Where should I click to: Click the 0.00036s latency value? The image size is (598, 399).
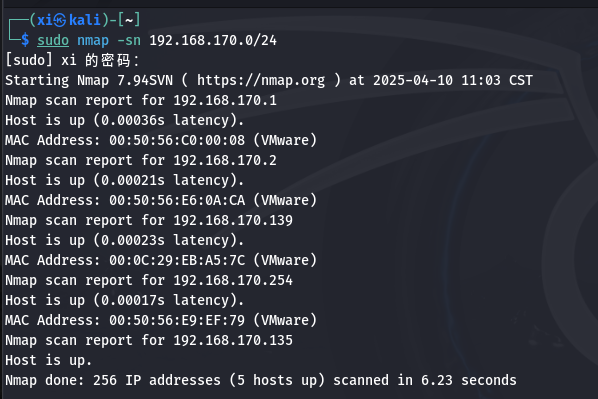tap(133, 121)
